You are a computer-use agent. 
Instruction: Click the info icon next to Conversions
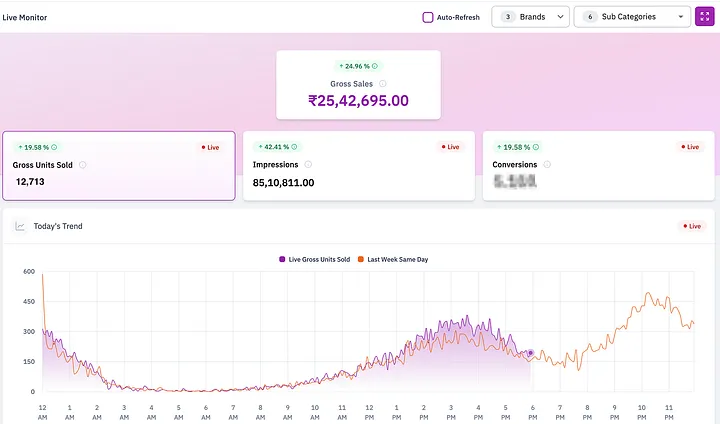pyautogui.click(x=548, y=165)
